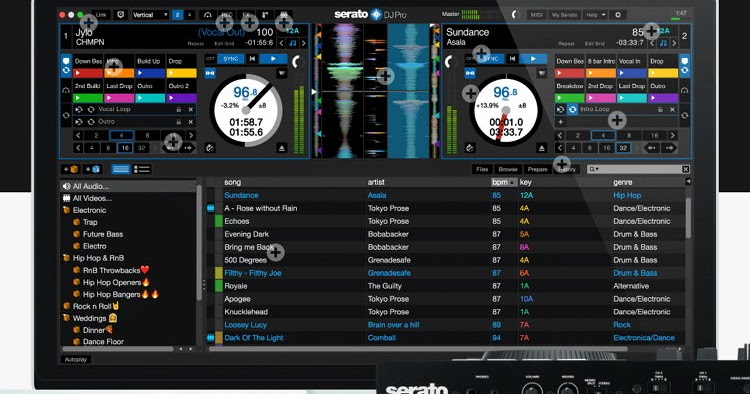
Task: Open the Vertical display mode dropdown
Action: click(150, 15)
